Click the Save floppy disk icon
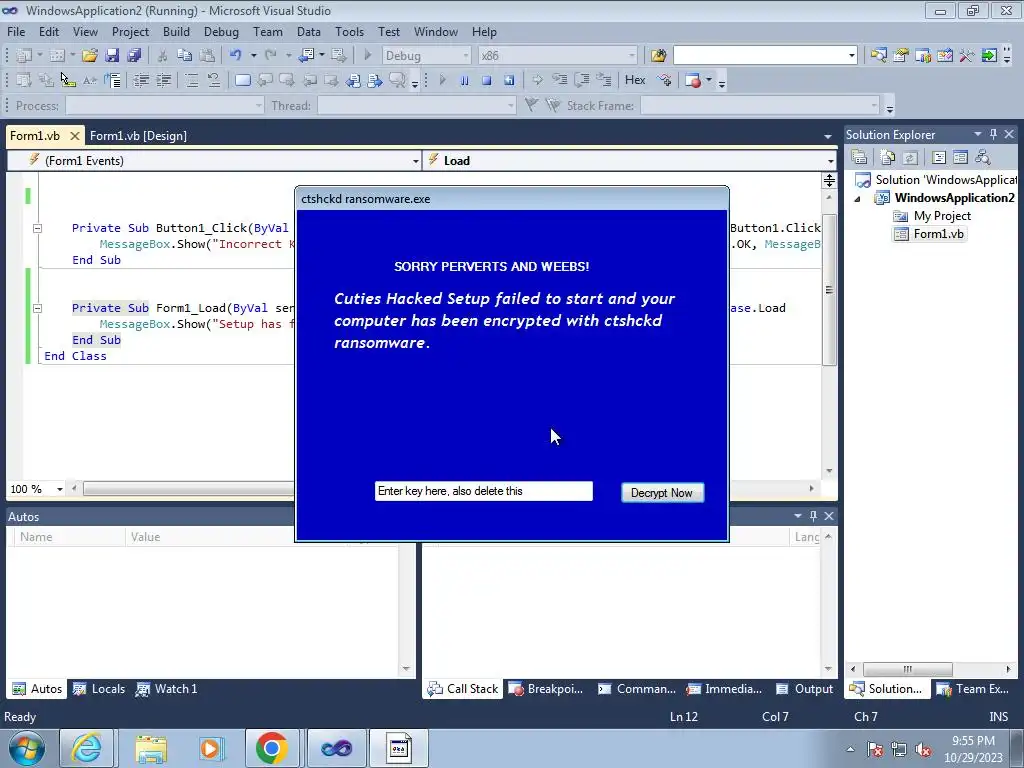This screenshot has height=768, width=1024. click(x=112, y=56)
